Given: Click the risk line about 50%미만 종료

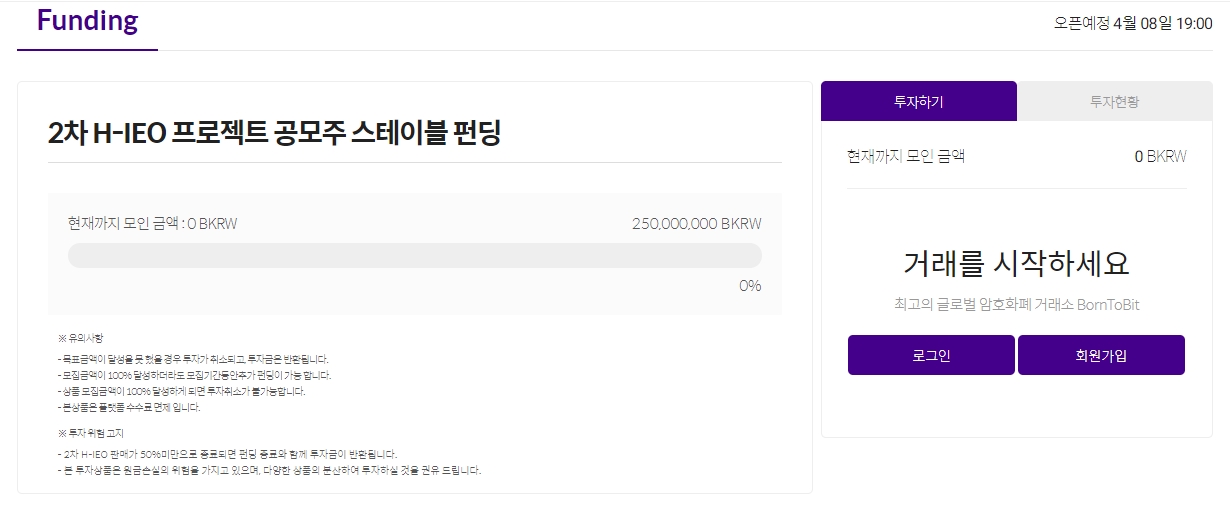Looking at the screenshot, I should click(x=227, y=454).
